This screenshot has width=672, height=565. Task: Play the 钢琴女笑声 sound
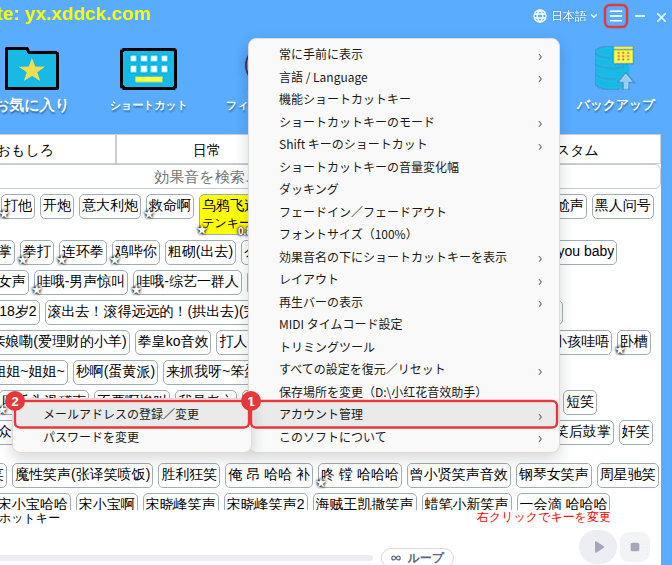[x=554, y=475]
